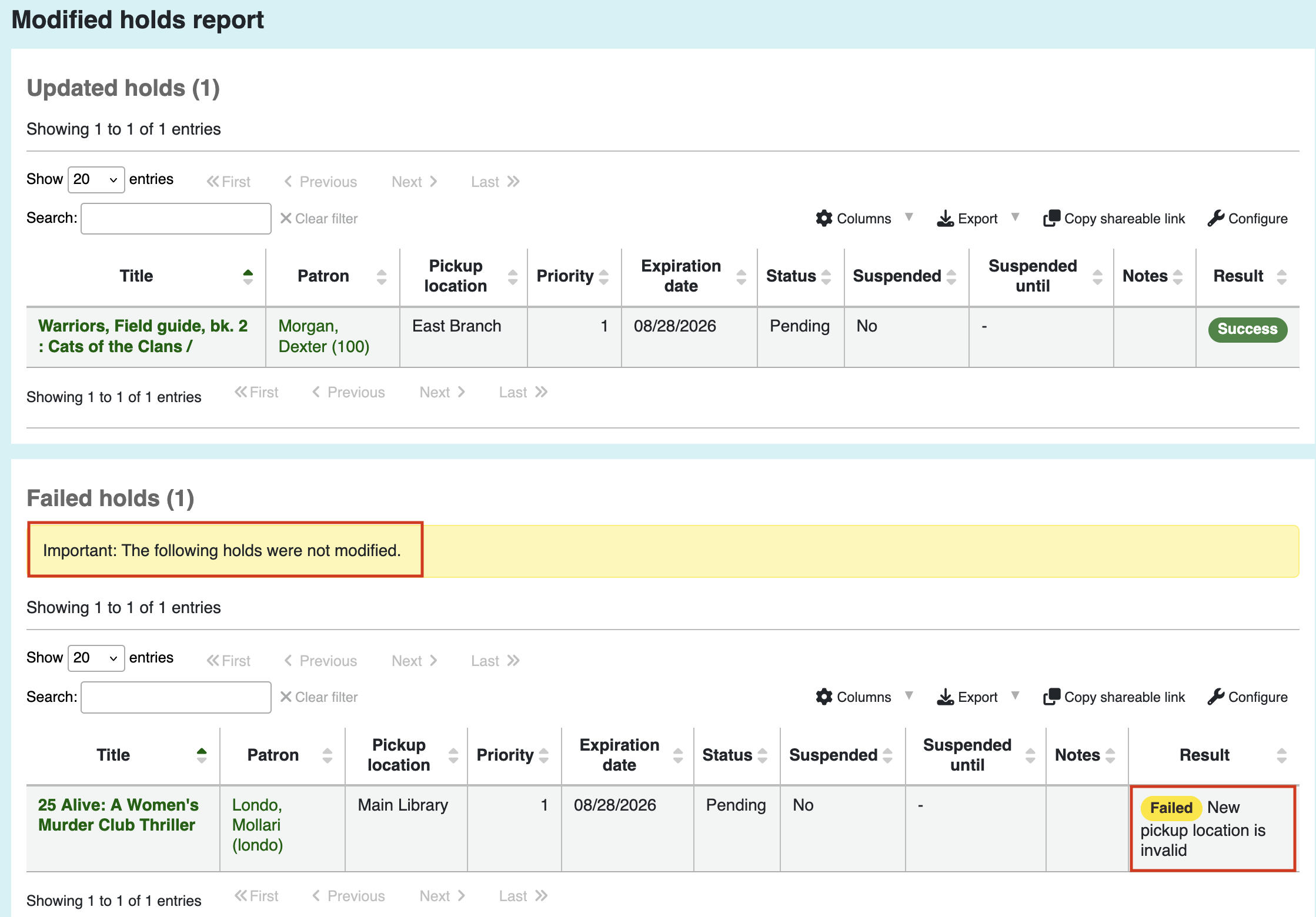
Task: Open Configure wrench for Failed holds table
Action: 1247,697
